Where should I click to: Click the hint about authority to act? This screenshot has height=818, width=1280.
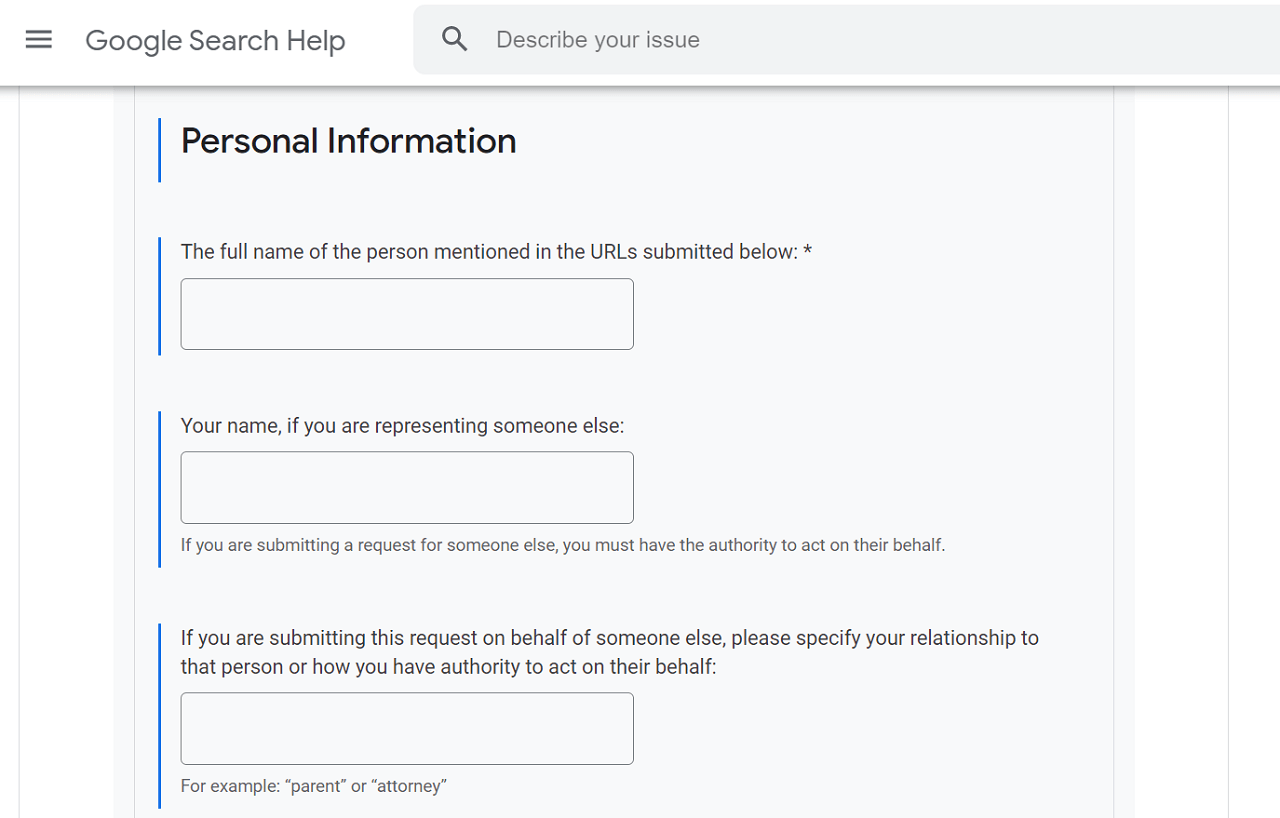563,545
